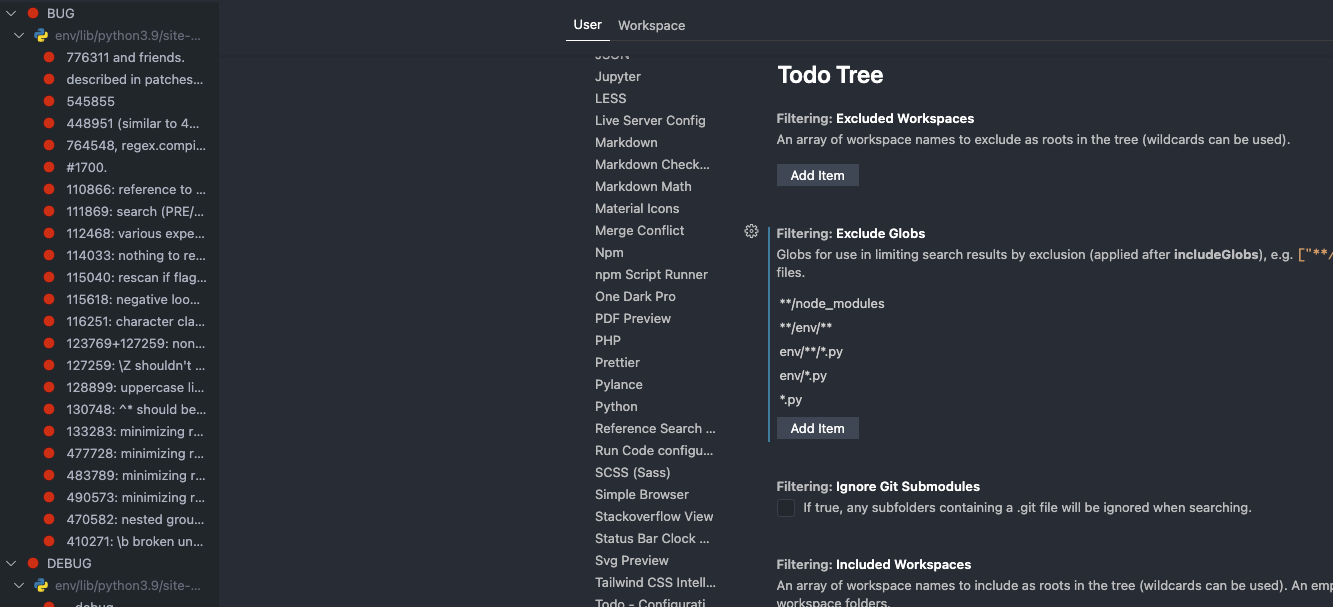Click the red dot beside '#1700.' todo
Image resolution: width=1333 pixels, height=607 pixels.
pos(48,167)
